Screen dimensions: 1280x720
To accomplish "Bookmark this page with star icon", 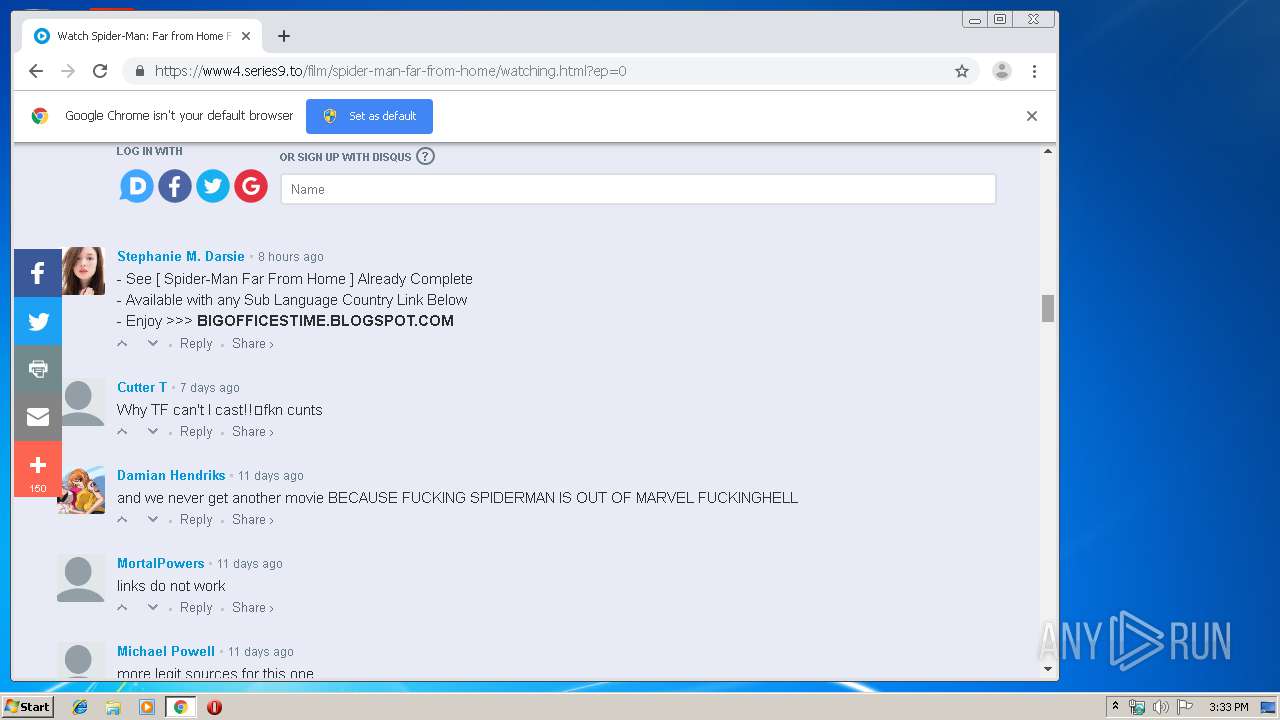I will point(962,71).
